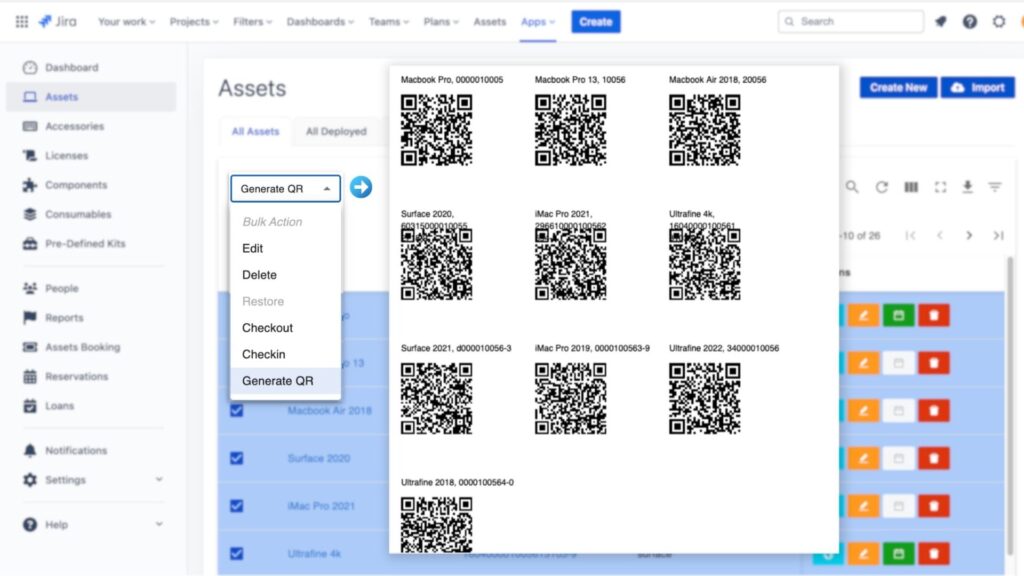Image resolution: width=1024 pixels, height=576 pixels.
Task: Refresh the asset list with the reload icon
Action: coord(883,187)
